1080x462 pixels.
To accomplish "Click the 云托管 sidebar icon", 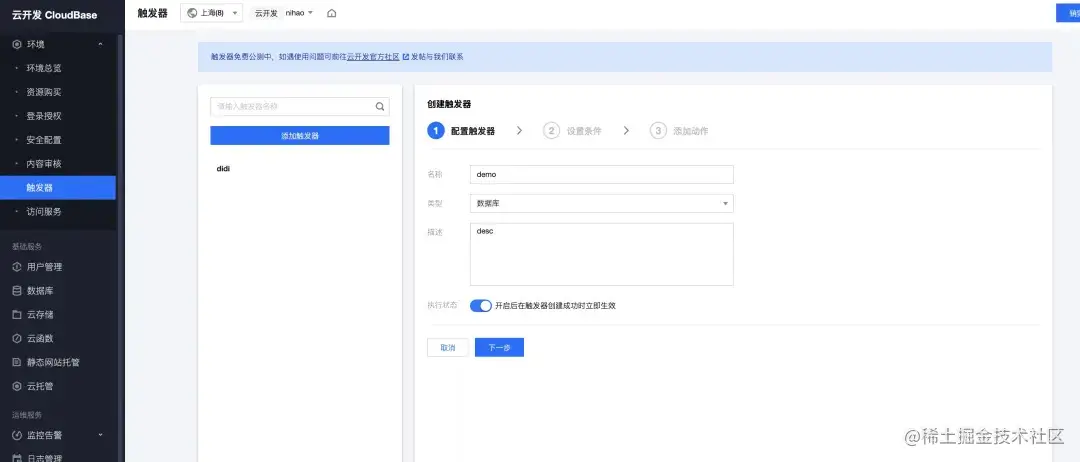I will [x=17, y=386].
